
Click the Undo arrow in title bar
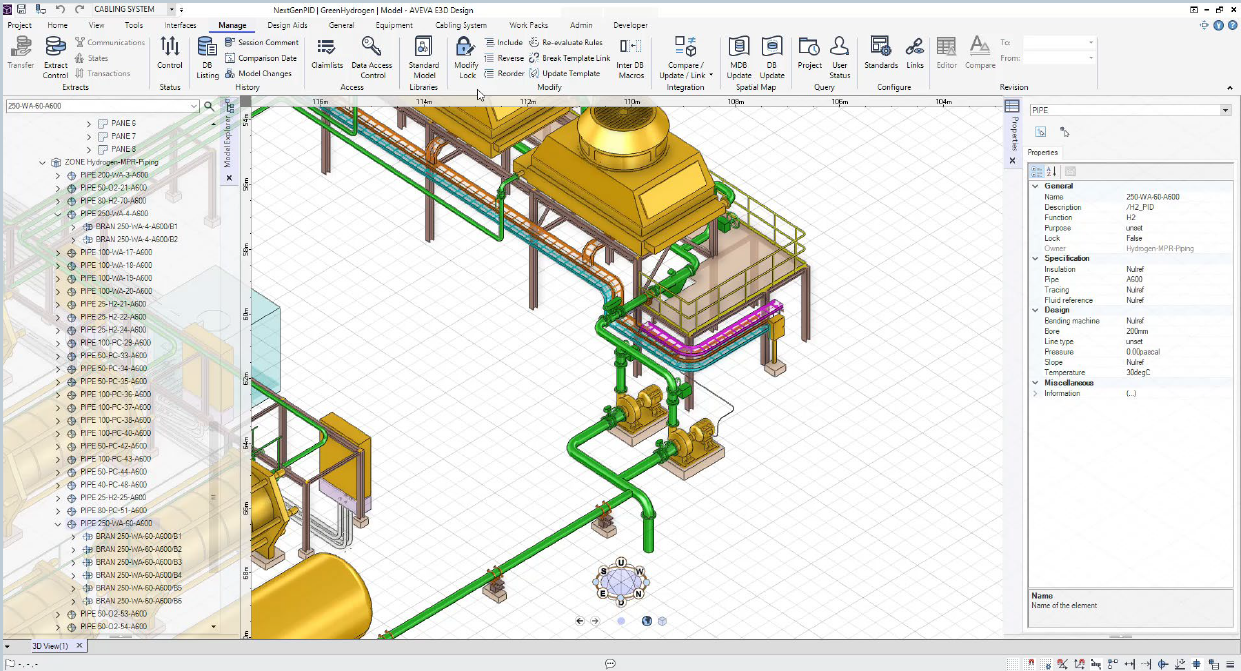click(x=60, y=9)
